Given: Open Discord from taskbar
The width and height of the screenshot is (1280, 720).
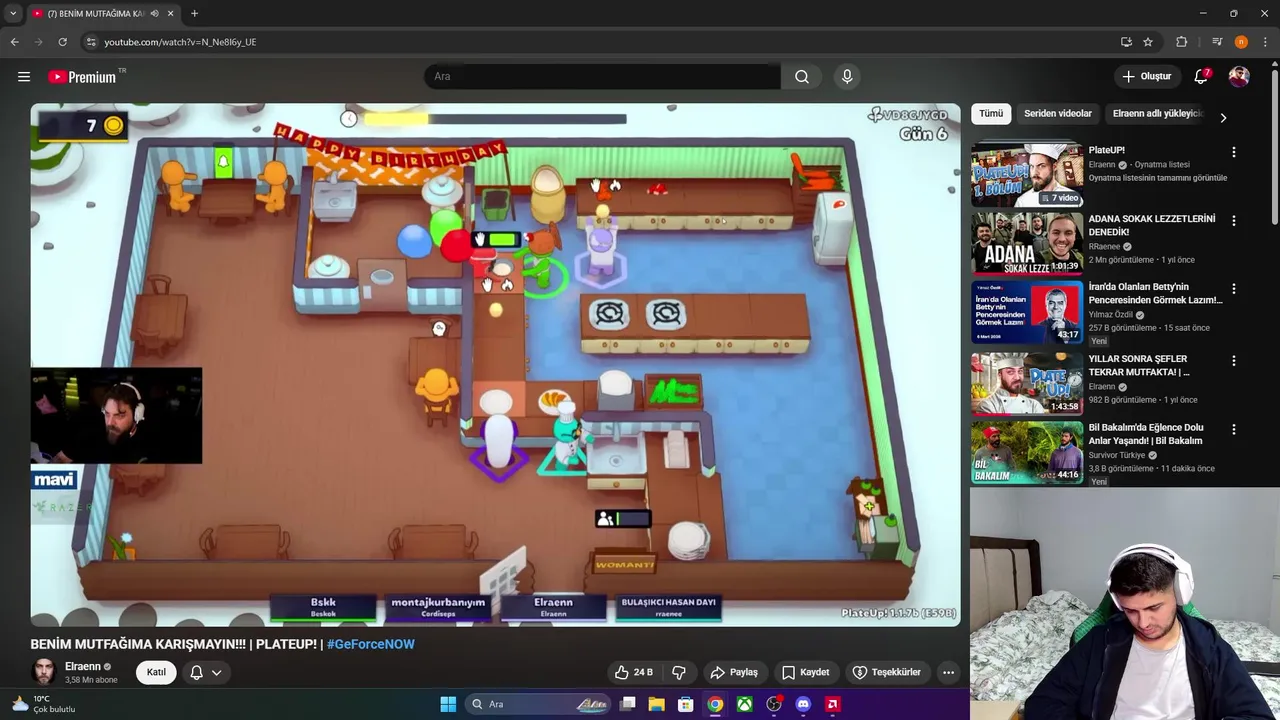Looking at the screenshot, I should pyautogui.click(x=803, y=704).
